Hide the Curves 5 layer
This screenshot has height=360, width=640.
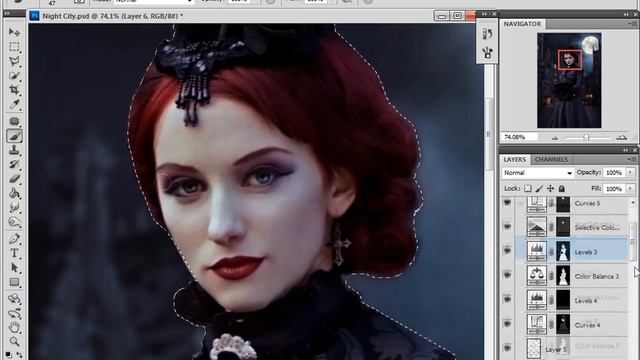tap(507, 202)
